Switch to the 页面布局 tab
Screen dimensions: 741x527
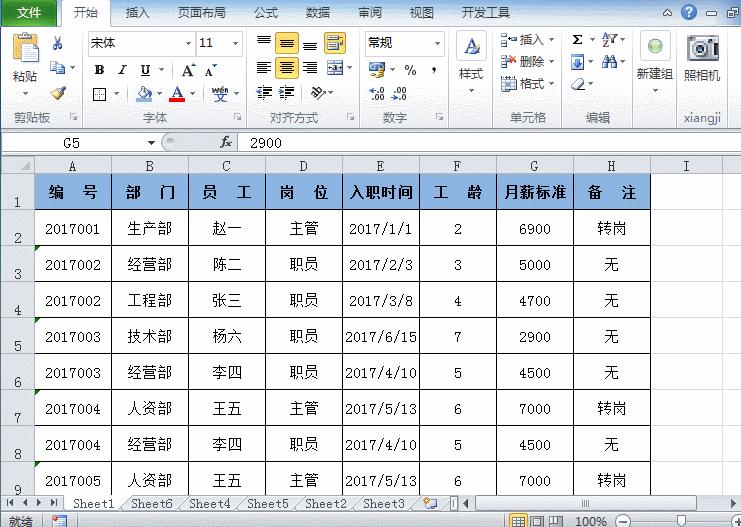coord(202,13)
